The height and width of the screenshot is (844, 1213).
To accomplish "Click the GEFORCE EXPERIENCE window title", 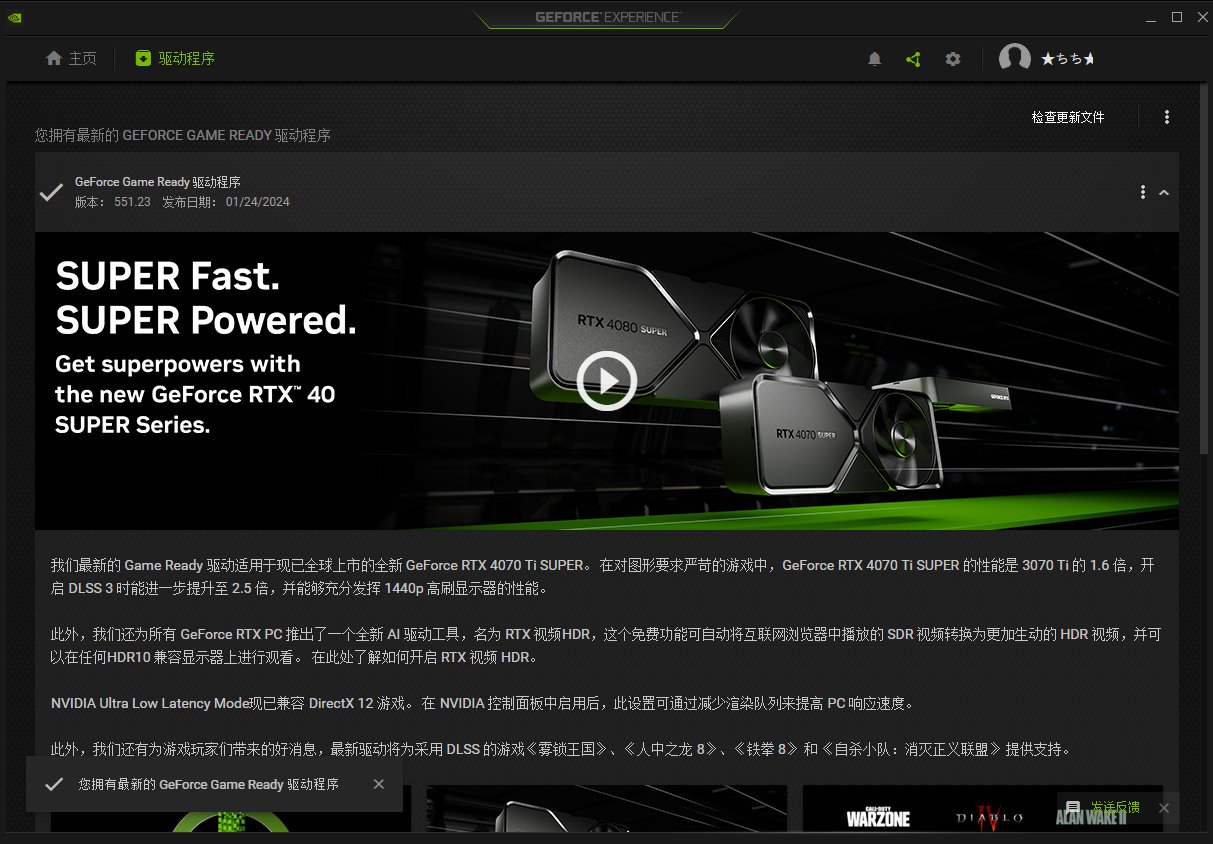I will point(607,17).
